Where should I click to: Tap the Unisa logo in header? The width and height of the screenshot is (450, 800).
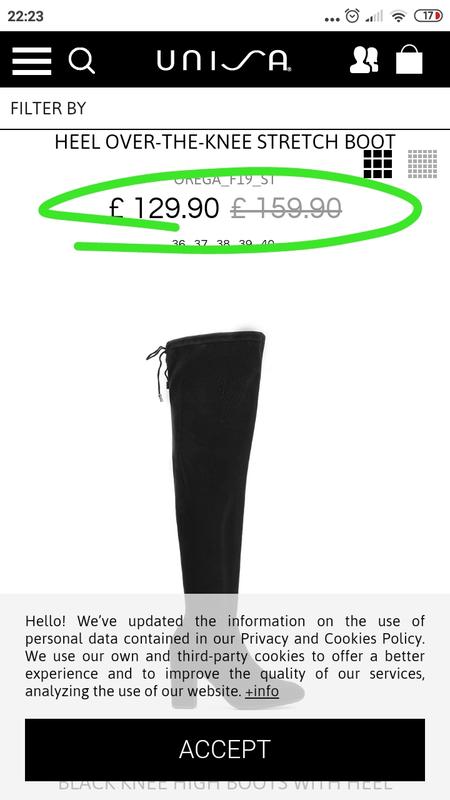[x=224, y=61]
